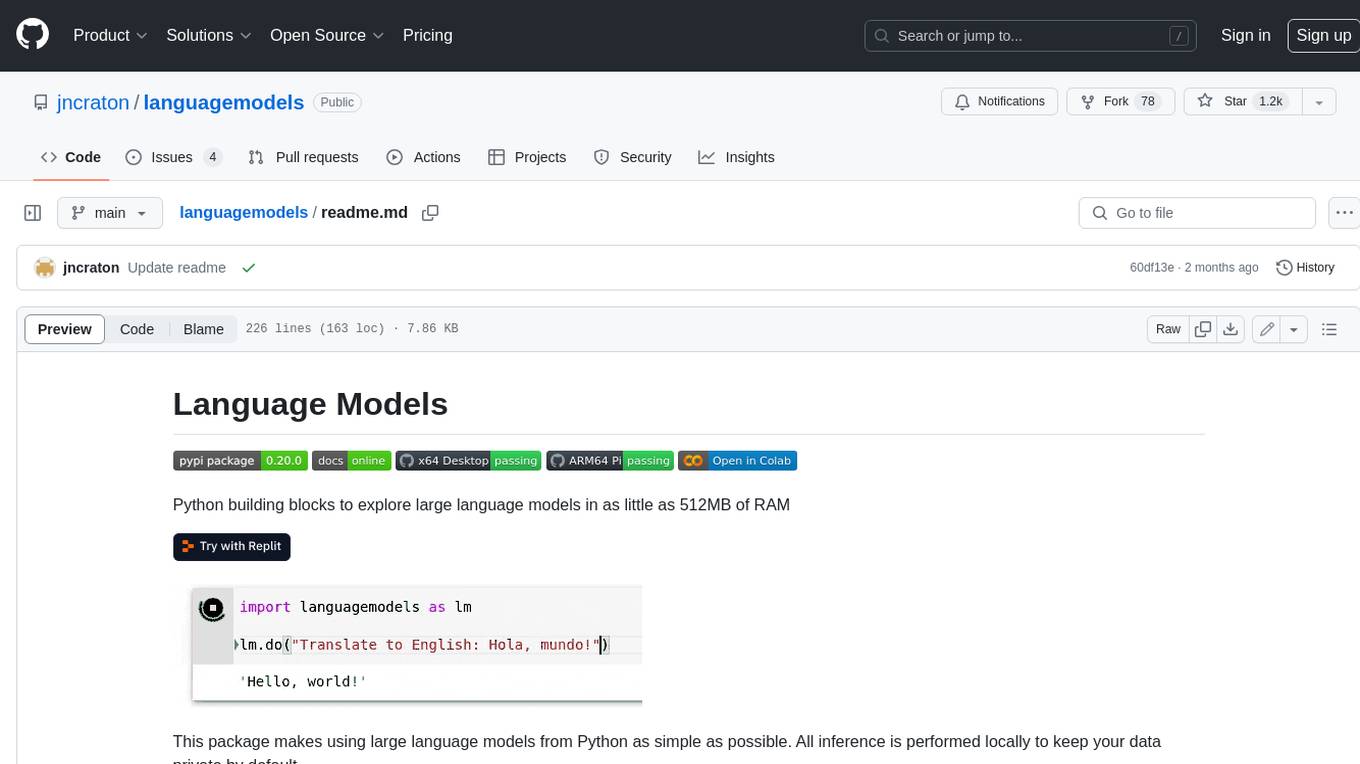The height and width of the screenshot is (764, 1360).
Task: Open the Update readme commit message
Action: click(177, 268)
